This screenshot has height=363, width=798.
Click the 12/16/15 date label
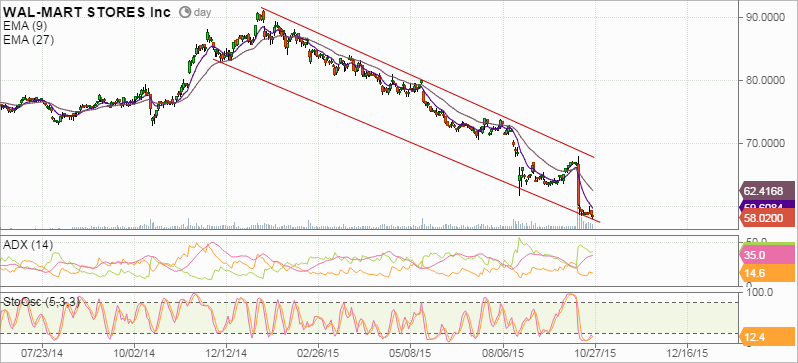688,352
